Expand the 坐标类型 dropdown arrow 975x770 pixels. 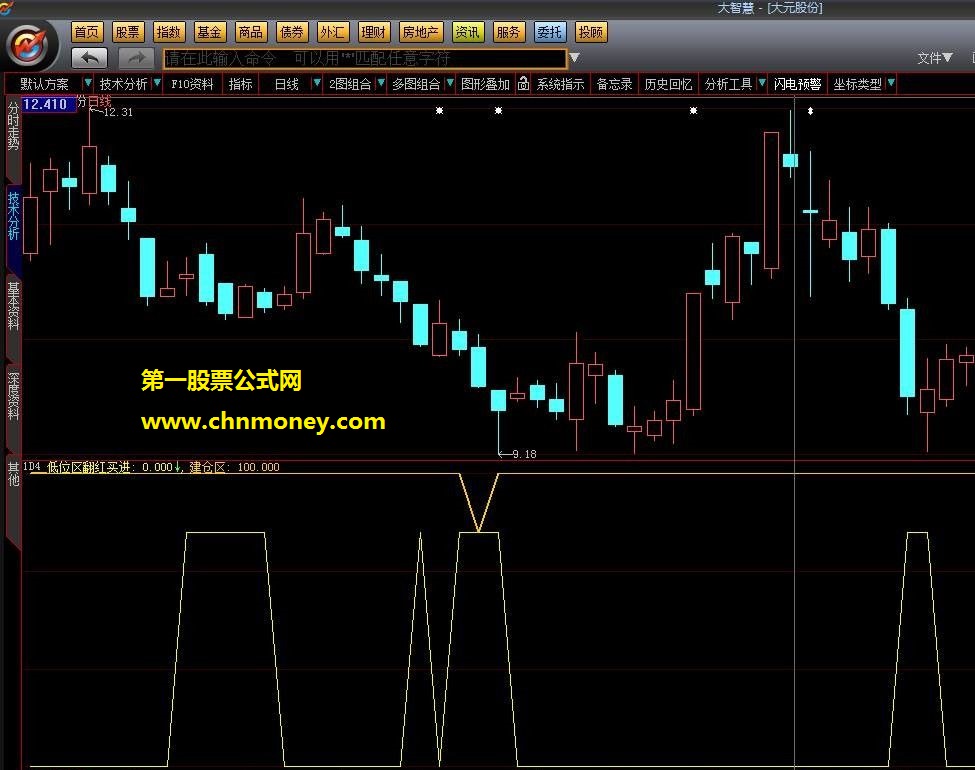pos(891,83)
